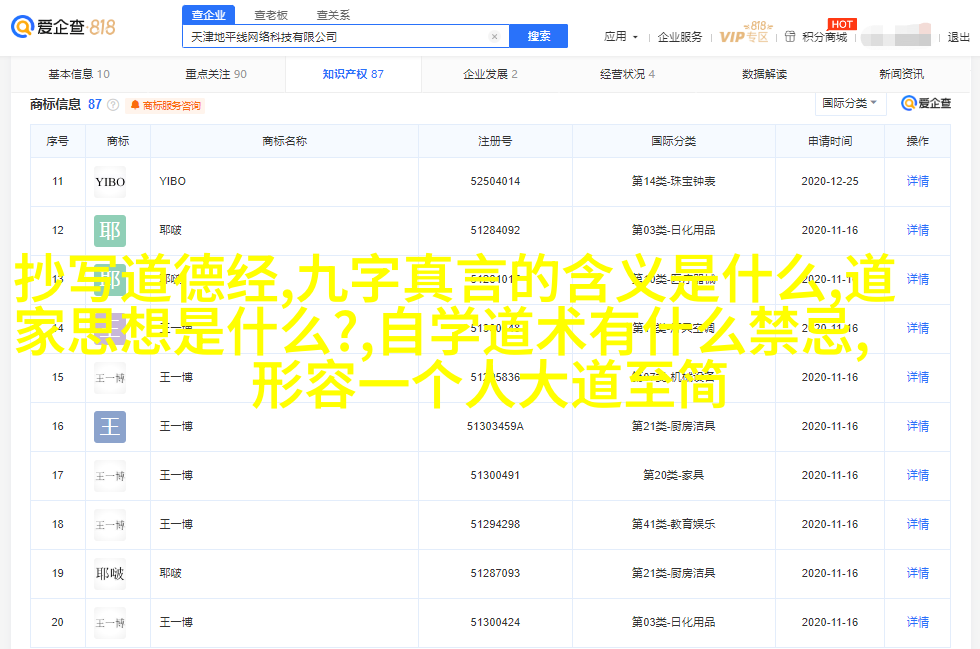980x649 pixels.
Task: Open the 积分商城 link
Action: coord(824,38)
